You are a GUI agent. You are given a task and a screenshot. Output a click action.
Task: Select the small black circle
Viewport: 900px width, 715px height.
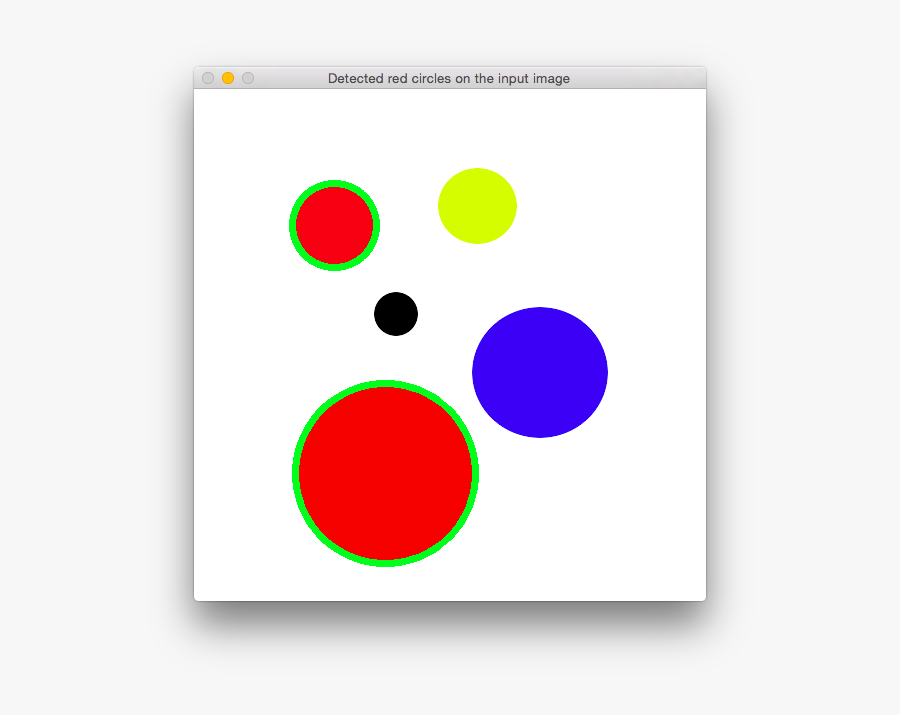(x=395, y=313)
